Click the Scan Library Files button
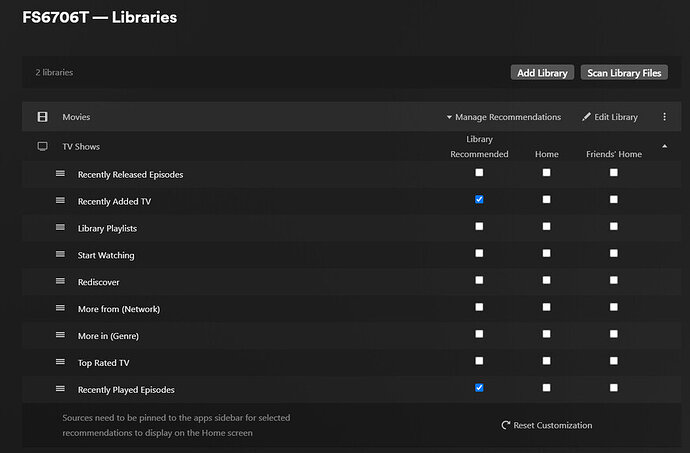The height and width of the screenshot is (453, 690). pyautogui.click(x=624, y=73)
